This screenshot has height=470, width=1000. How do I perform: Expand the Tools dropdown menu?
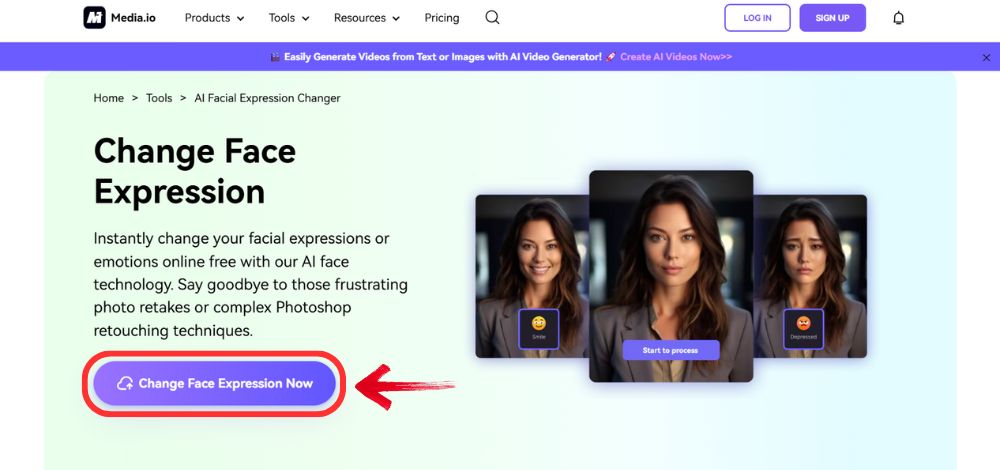click(x=289, y=18)
